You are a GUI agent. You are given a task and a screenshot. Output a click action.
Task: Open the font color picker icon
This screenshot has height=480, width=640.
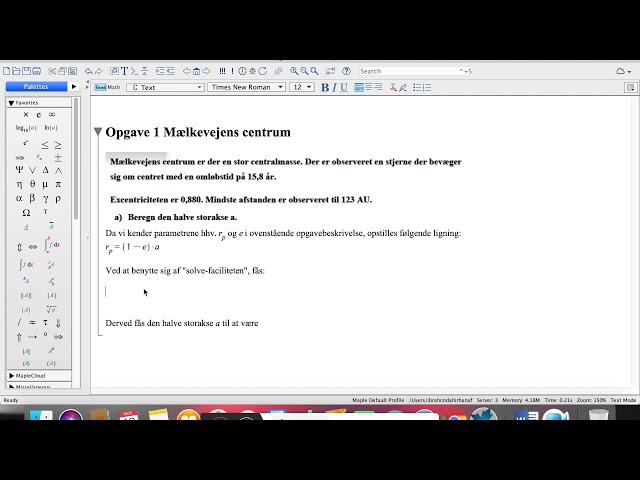click(393, 87)
